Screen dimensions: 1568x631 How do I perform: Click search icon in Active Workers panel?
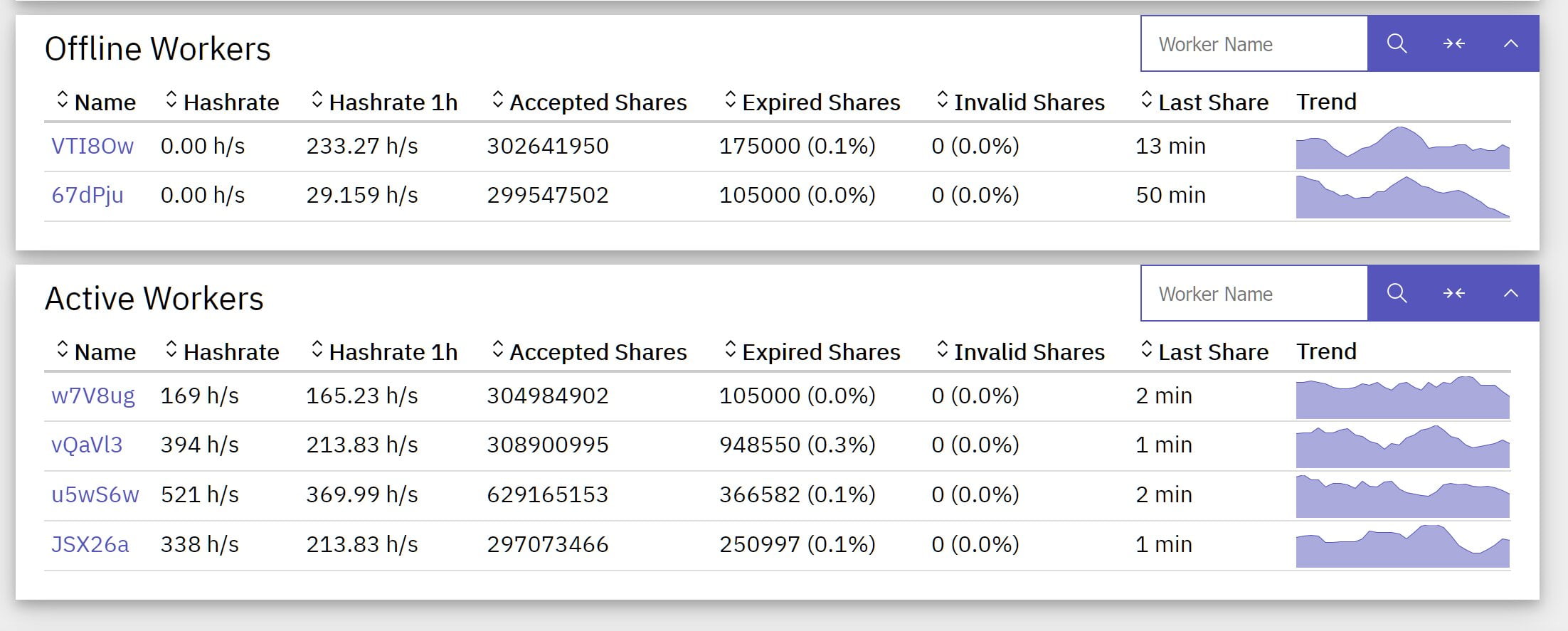coord(1397,294)
